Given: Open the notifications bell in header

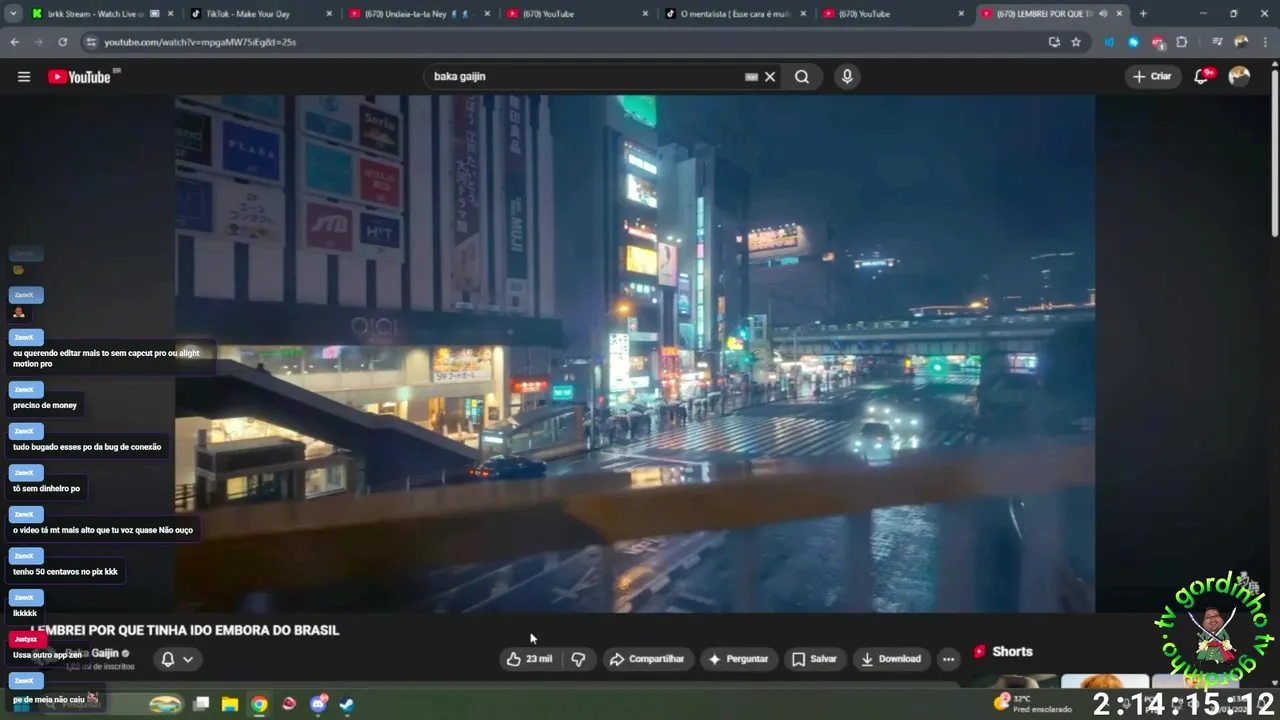Looking at the screenshot, I should [1203, 77].
